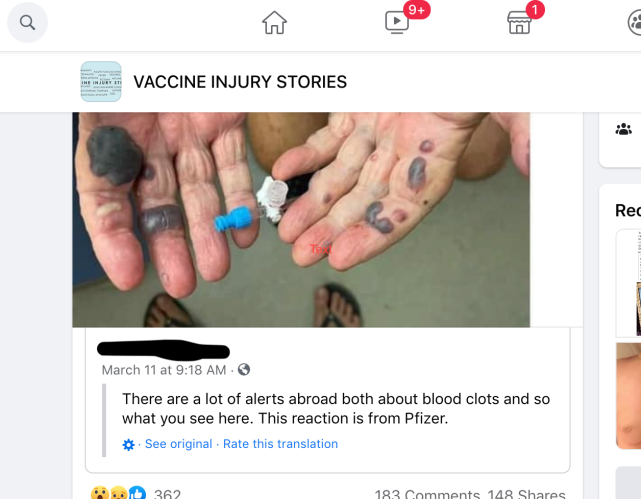The image size is (641, 499).
Task: Open translation settings gear icon
Action: [x=128, y=444]
